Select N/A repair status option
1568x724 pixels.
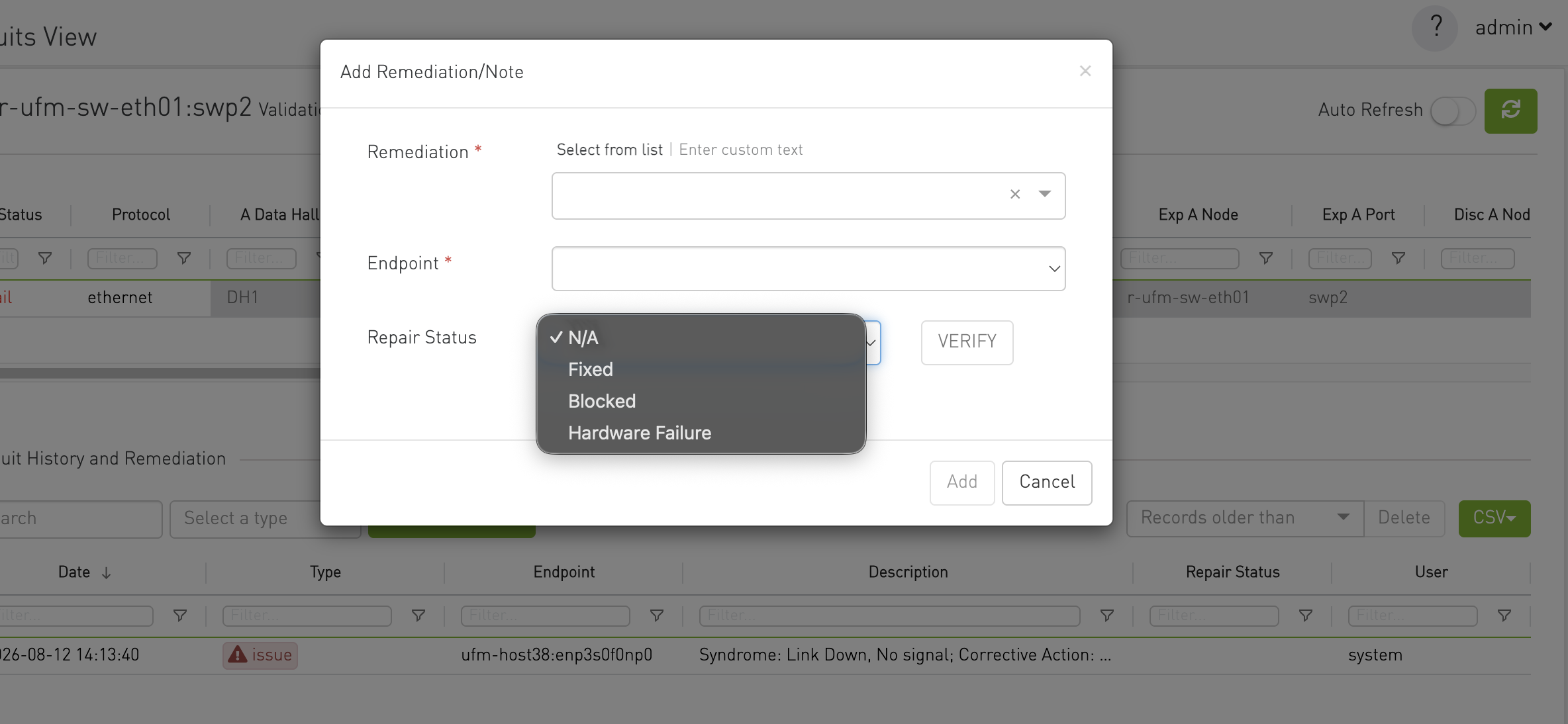tap(701, 338)
